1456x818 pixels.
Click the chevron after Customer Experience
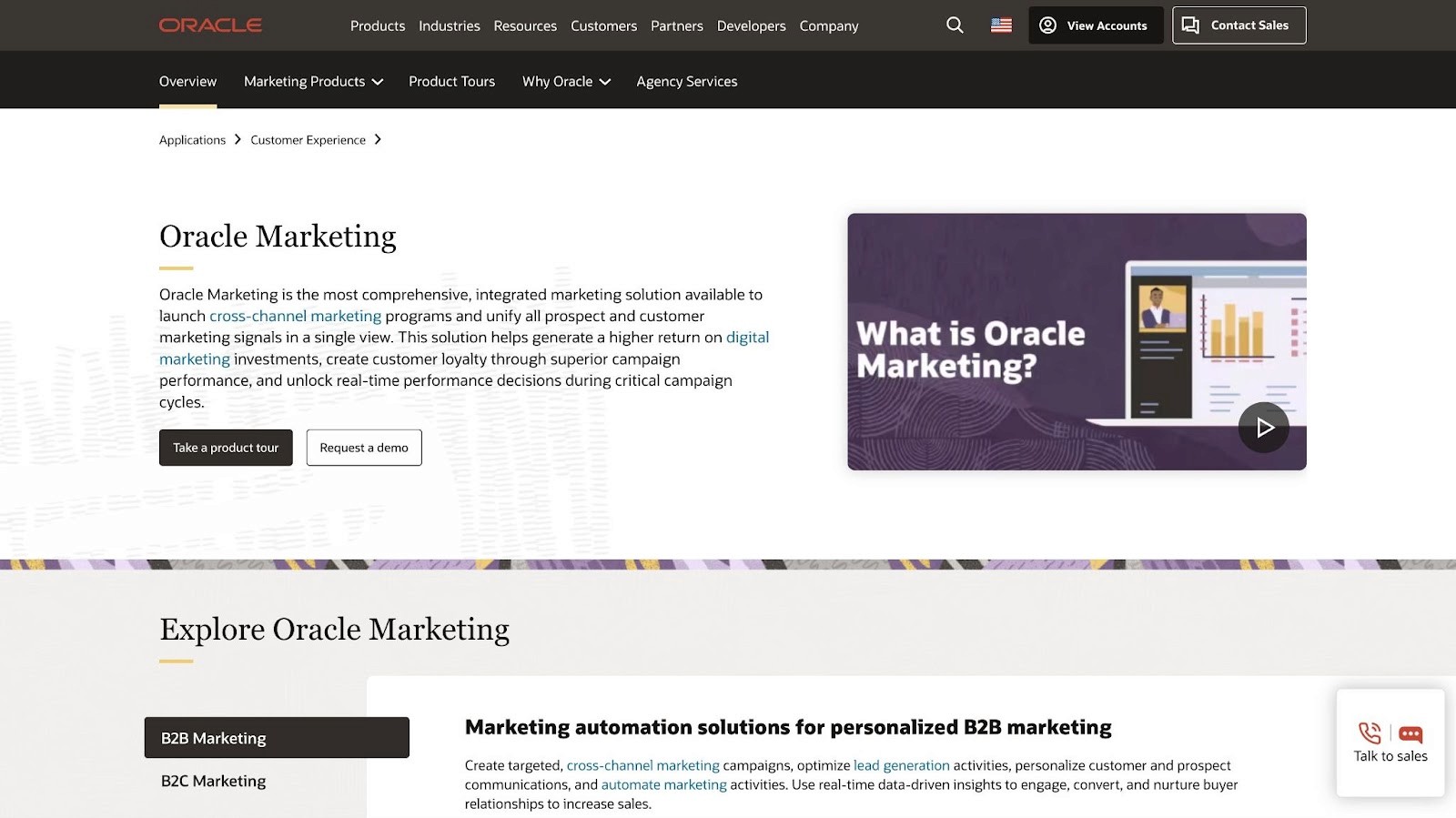378,139
